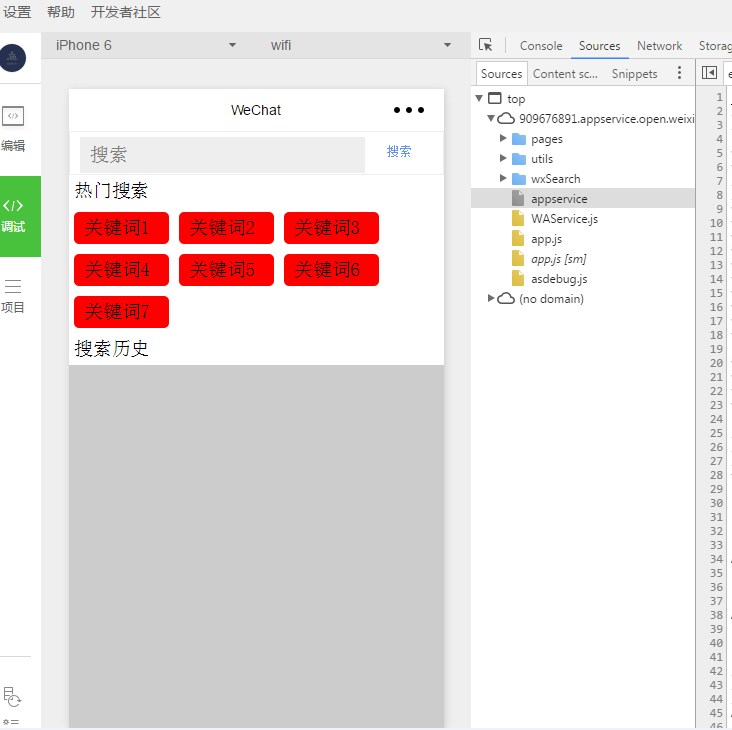Screen dimensions: 732x730
Task: Open the wifi network dropdown
Action: (x=360, y=45)
